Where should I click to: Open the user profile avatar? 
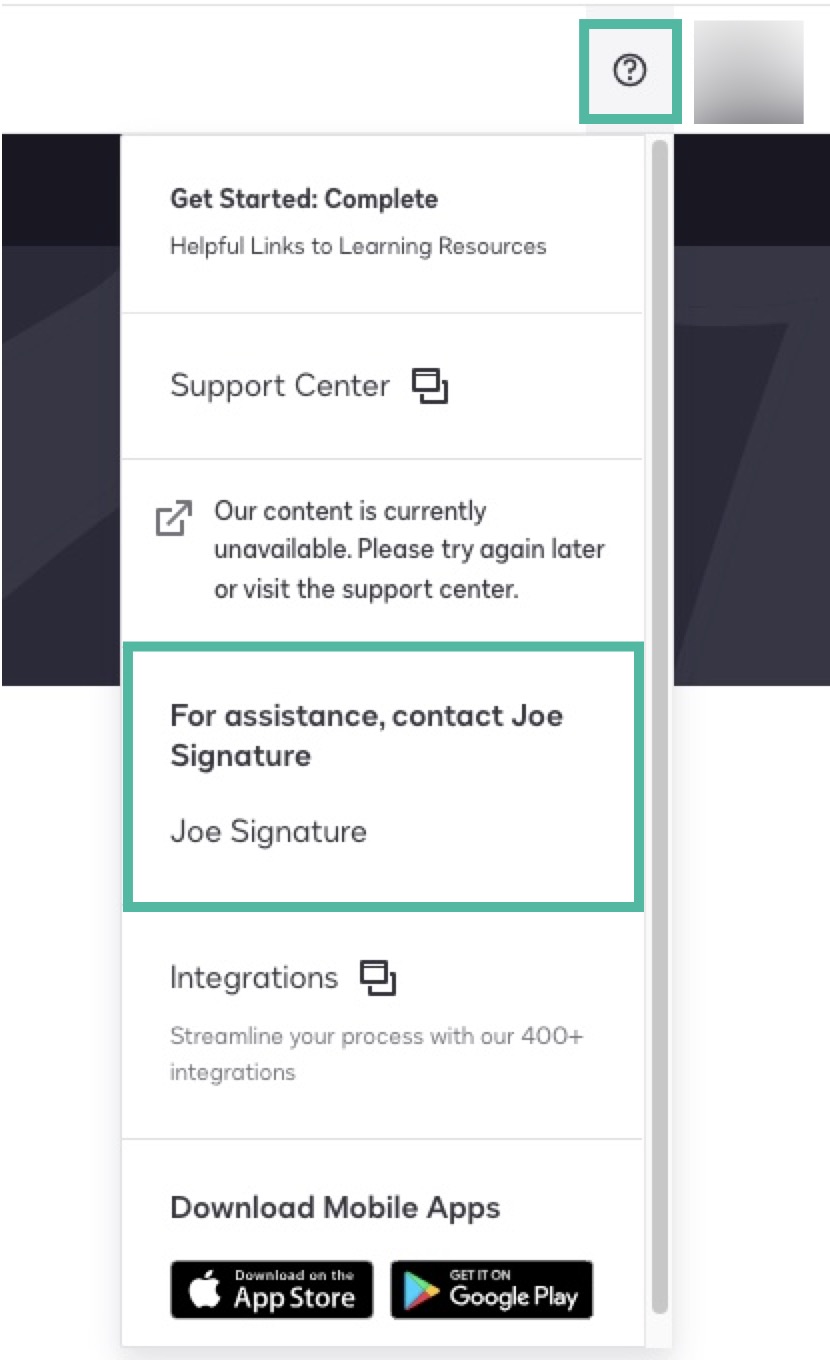pyautogui.click(x=749, y=70)
